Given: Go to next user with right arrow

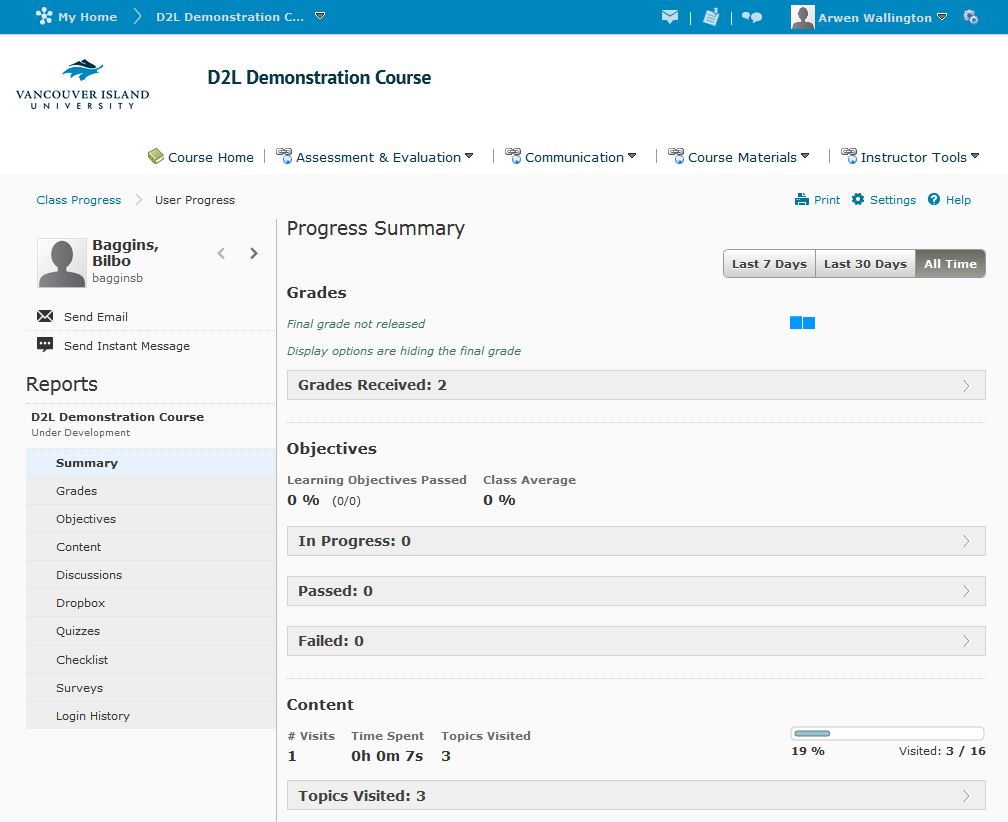Looking at the screenshot, I should [254, 253].
